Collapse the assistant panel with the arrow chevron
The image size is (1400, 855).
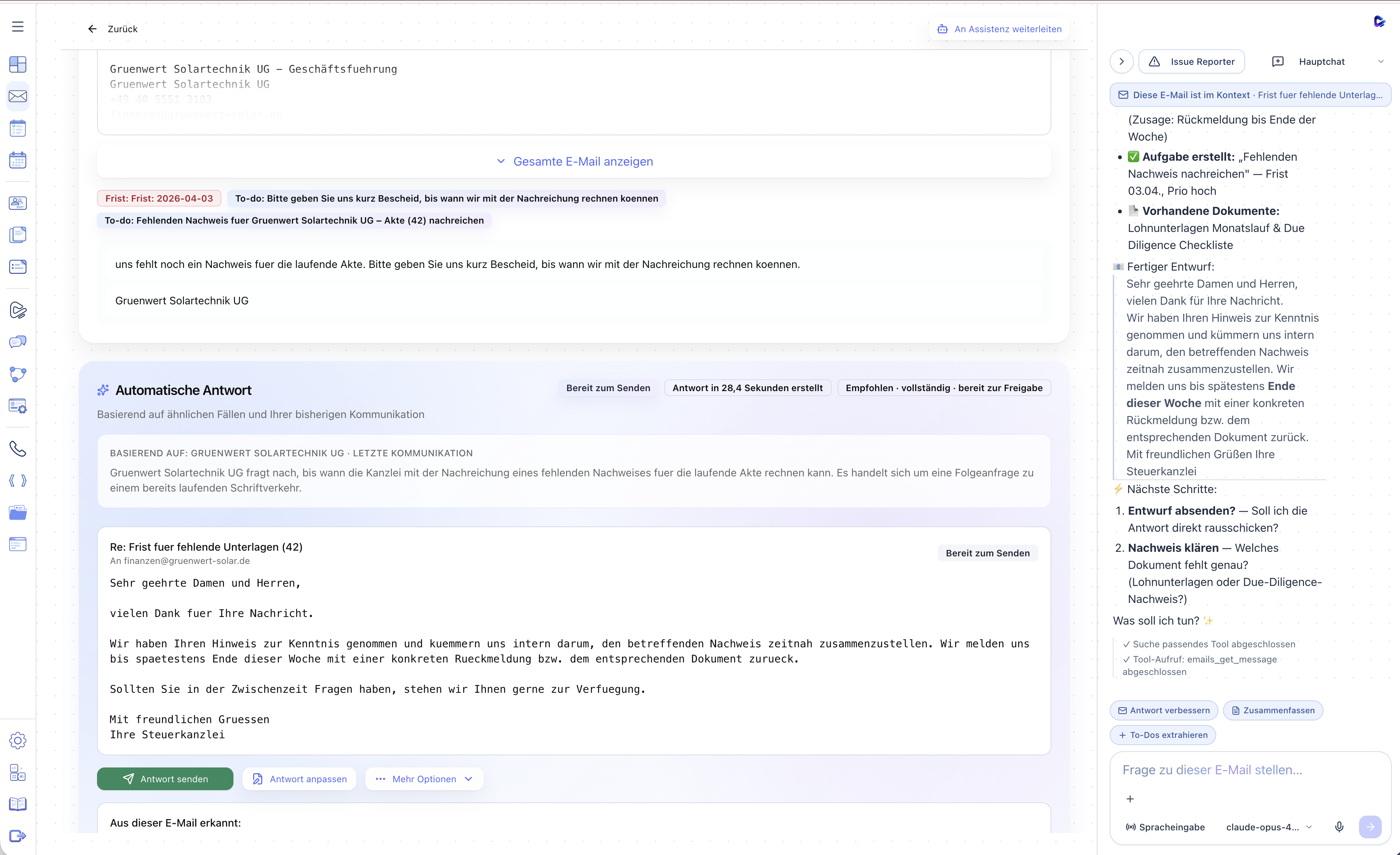tap(1121, 61)
